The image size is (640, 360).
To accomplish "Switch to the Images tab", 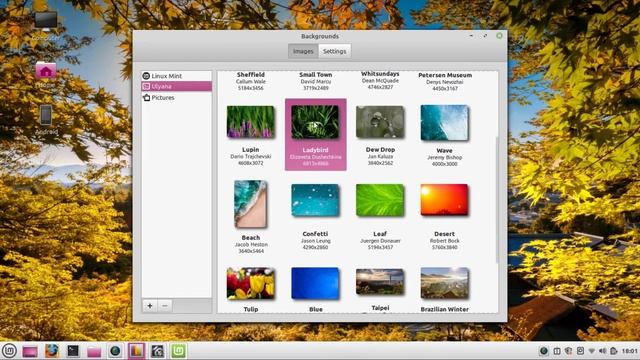I will pyautogui.click(x=303, y=51).
